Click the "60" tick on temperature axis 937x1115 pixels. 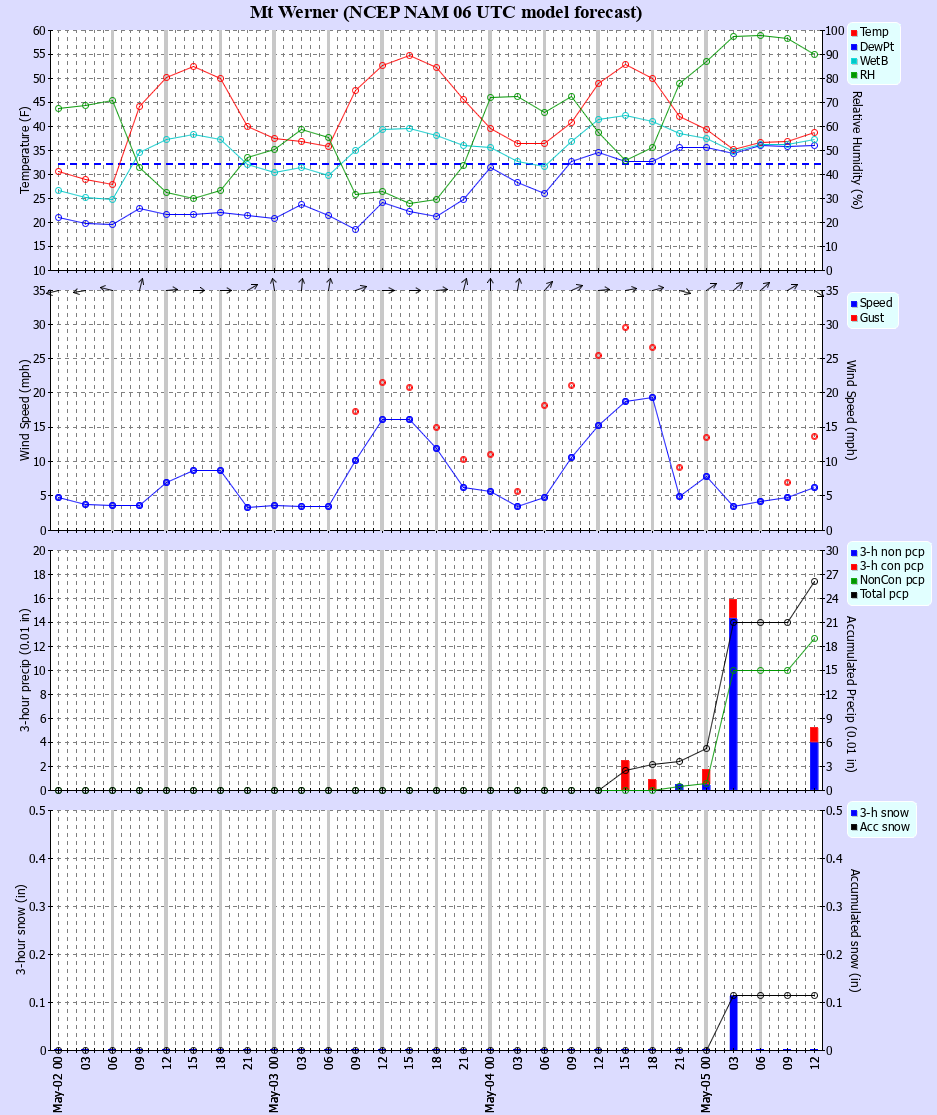[39, 31]
